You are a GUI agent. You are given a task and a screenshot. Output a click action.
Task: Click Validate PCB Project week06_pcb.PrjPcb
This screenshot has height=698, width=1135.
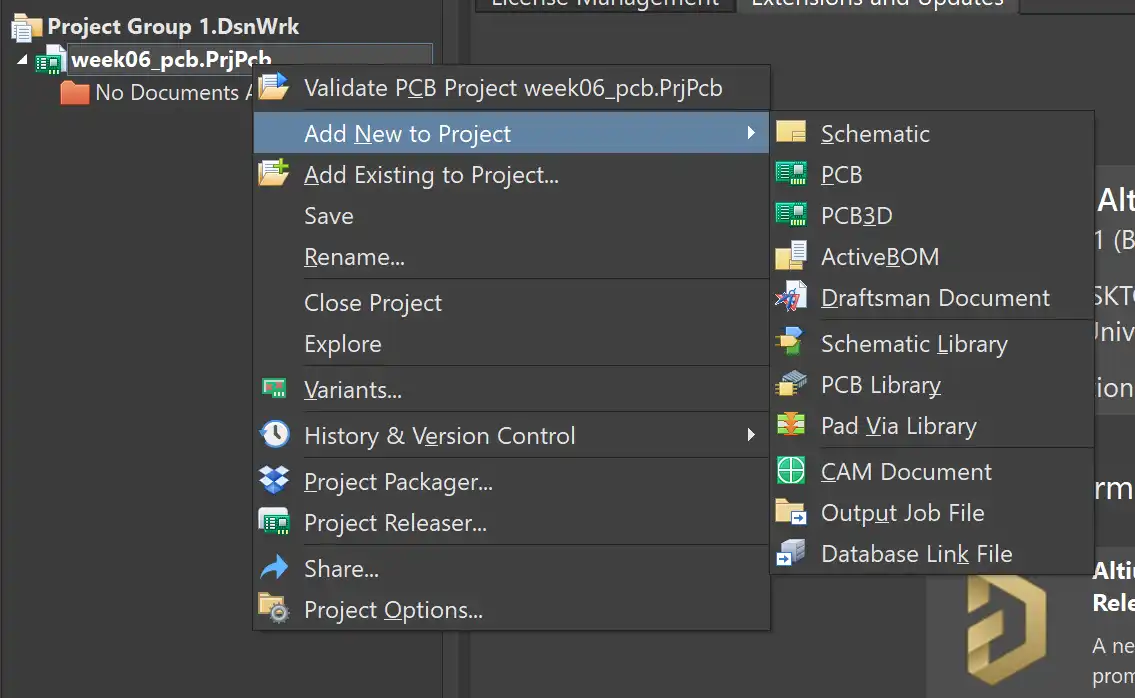pos(512,88)
